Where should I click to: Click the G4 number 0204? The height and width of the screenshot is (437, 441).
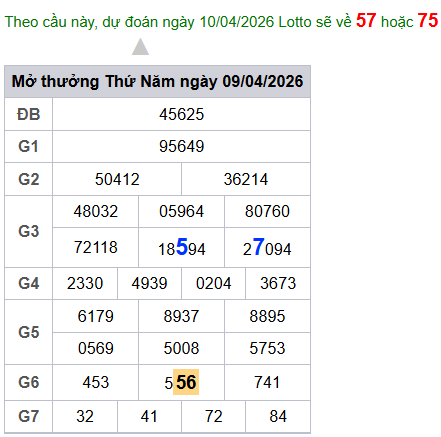coord(214,283)
